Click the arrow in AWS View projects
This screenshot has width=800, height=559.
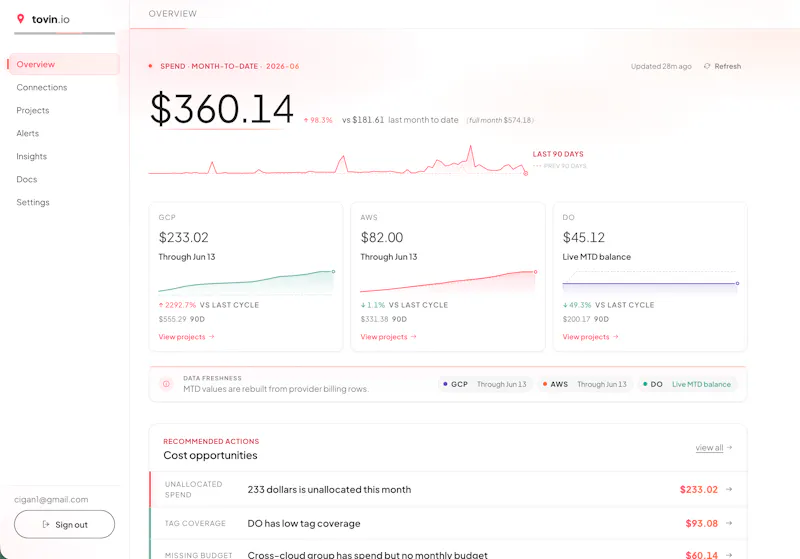[x=414, y=337]
